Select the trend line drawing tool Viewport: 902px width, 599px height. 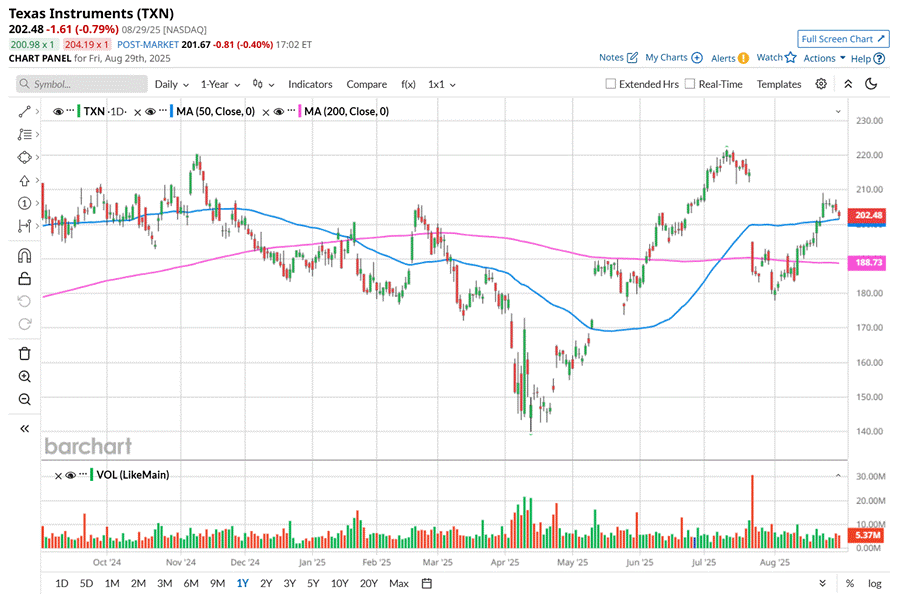tap(24, 112)
